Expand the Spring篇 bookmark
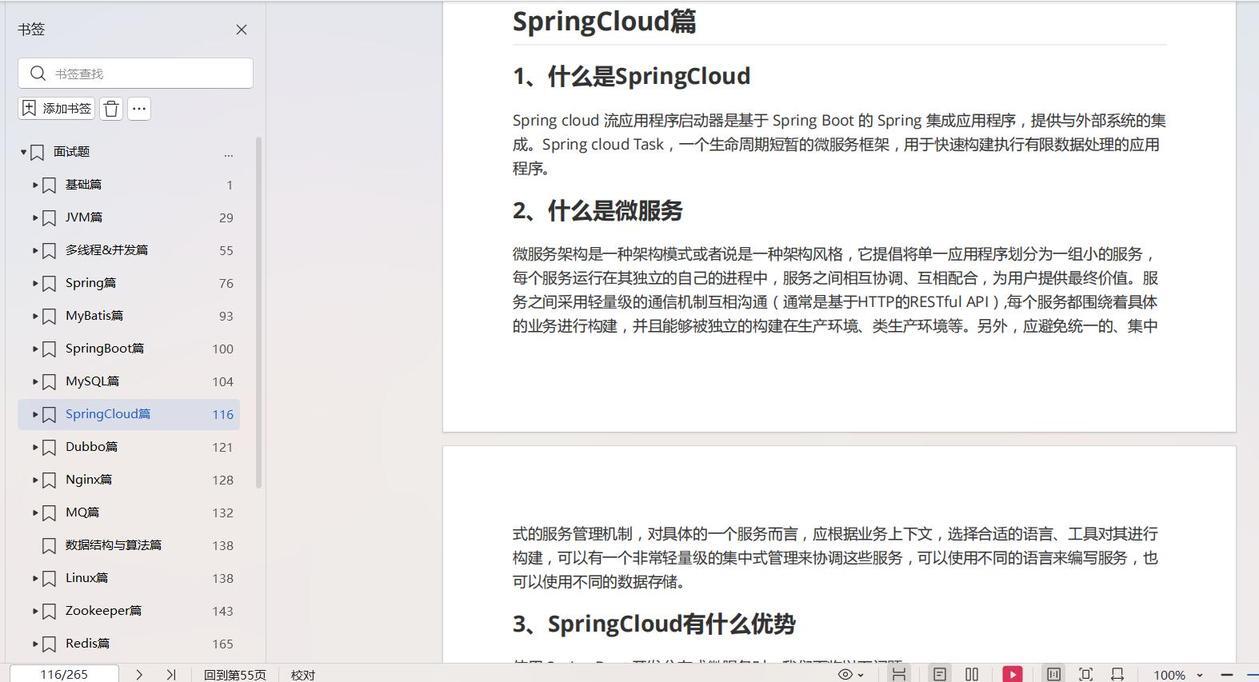The height and width of the screenshot is (682, 1259). 35,283
